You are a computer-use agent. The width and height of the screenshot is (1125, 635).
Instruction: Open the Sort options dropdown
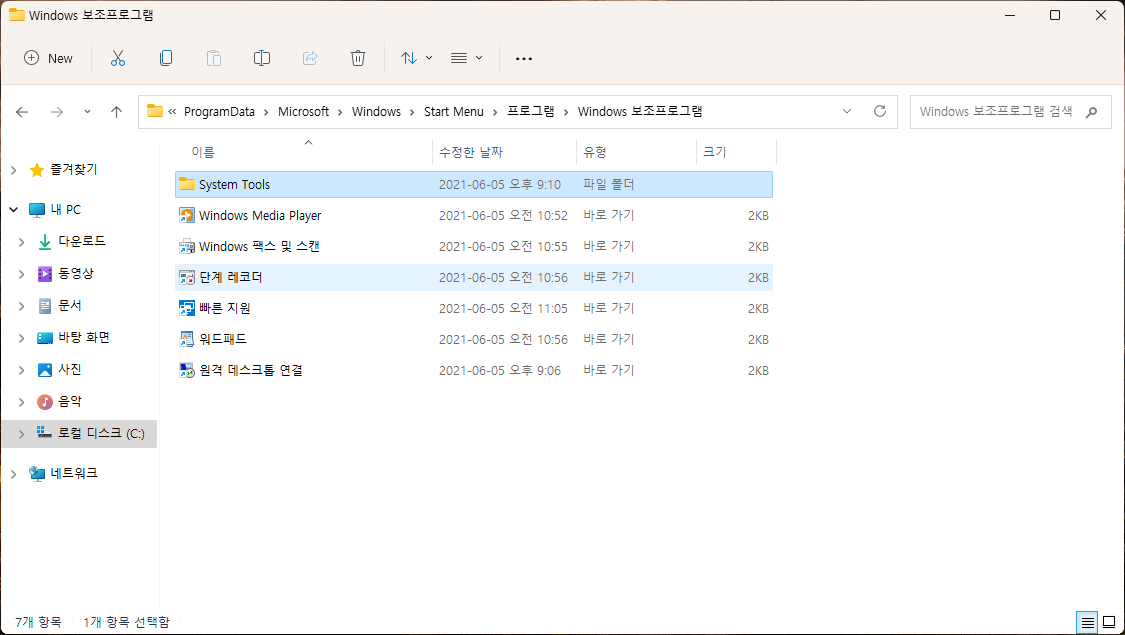point(416,58)
